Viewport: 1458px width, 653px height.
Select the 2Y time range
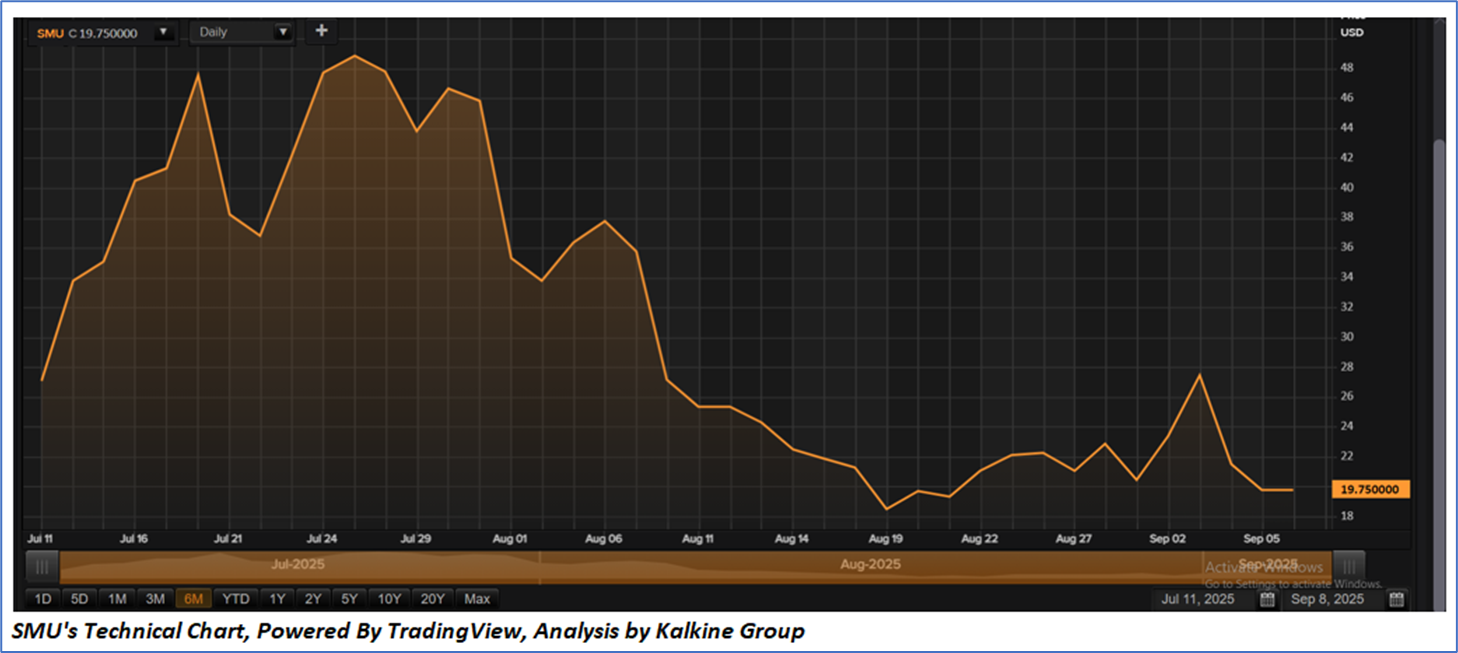coord(313,599)
